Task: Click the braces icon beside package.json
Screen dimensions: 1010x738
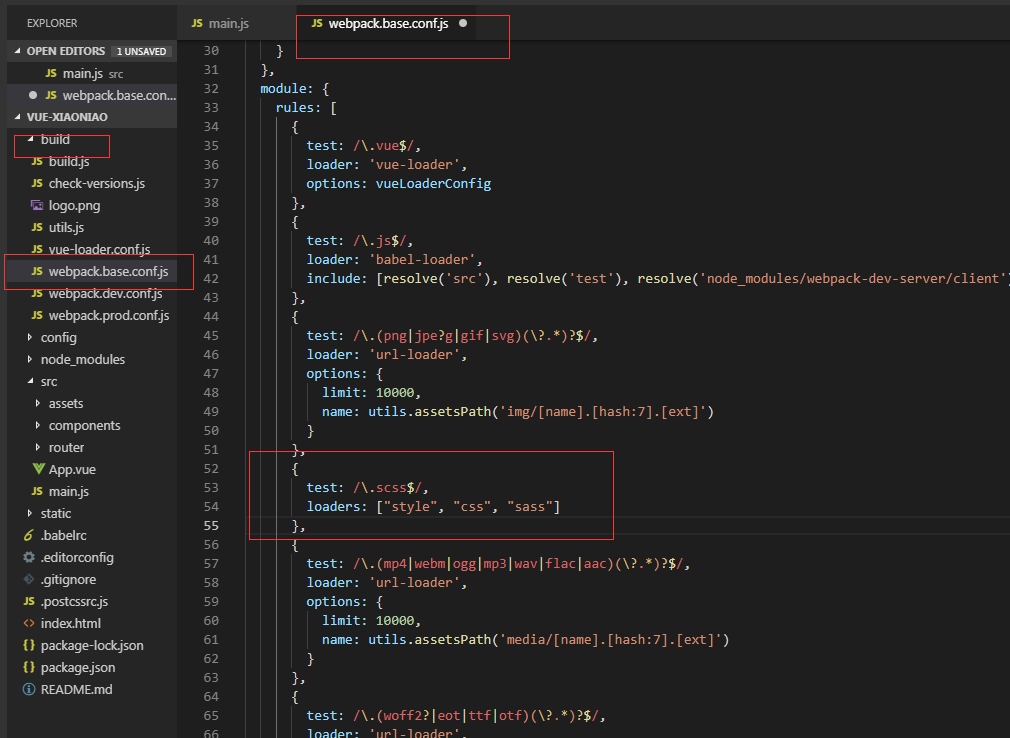Action: [x=29, y=667]
